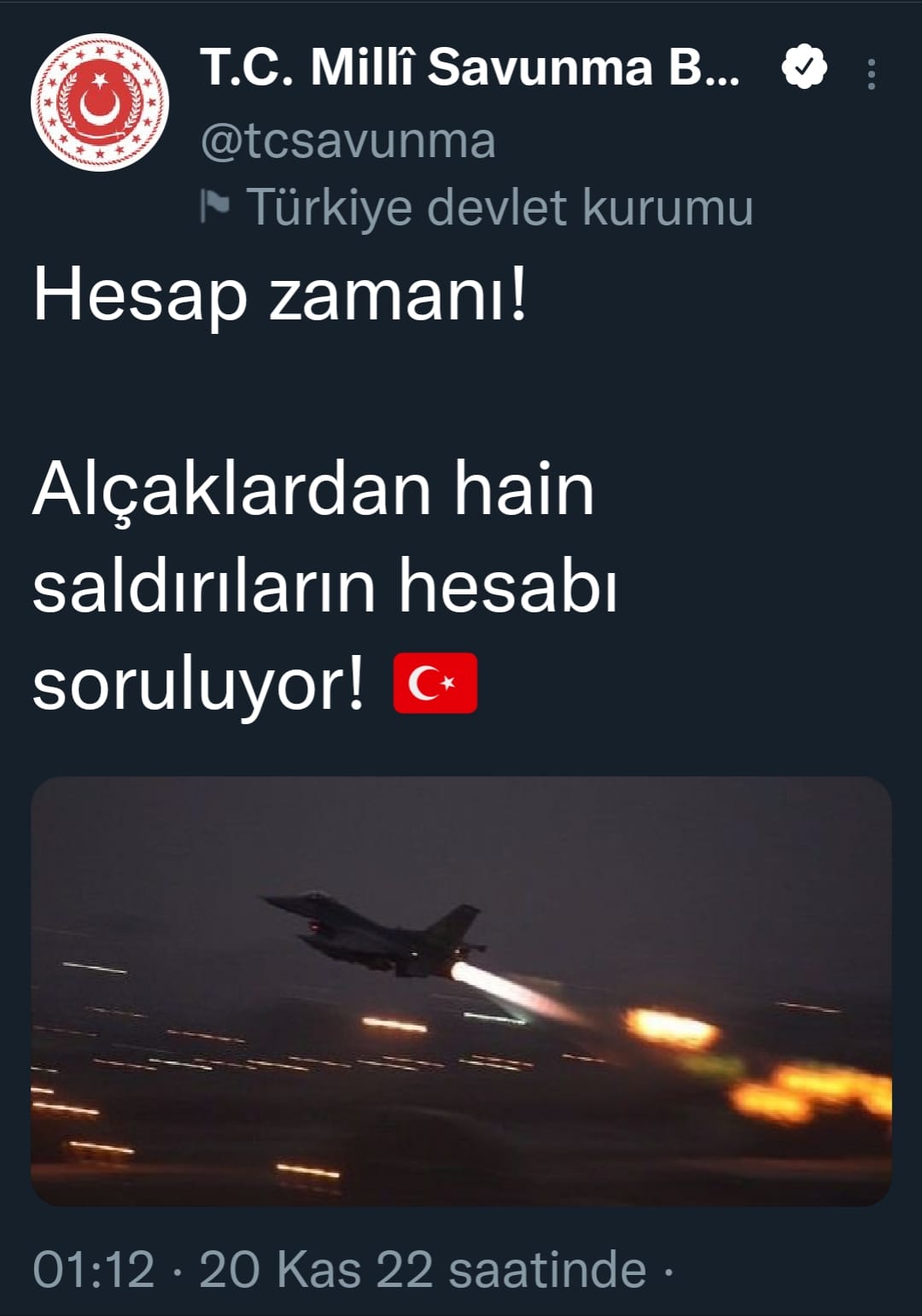
Task: Tap the blue verified badge
Action: pyautogui.click(x=804, y=67)
